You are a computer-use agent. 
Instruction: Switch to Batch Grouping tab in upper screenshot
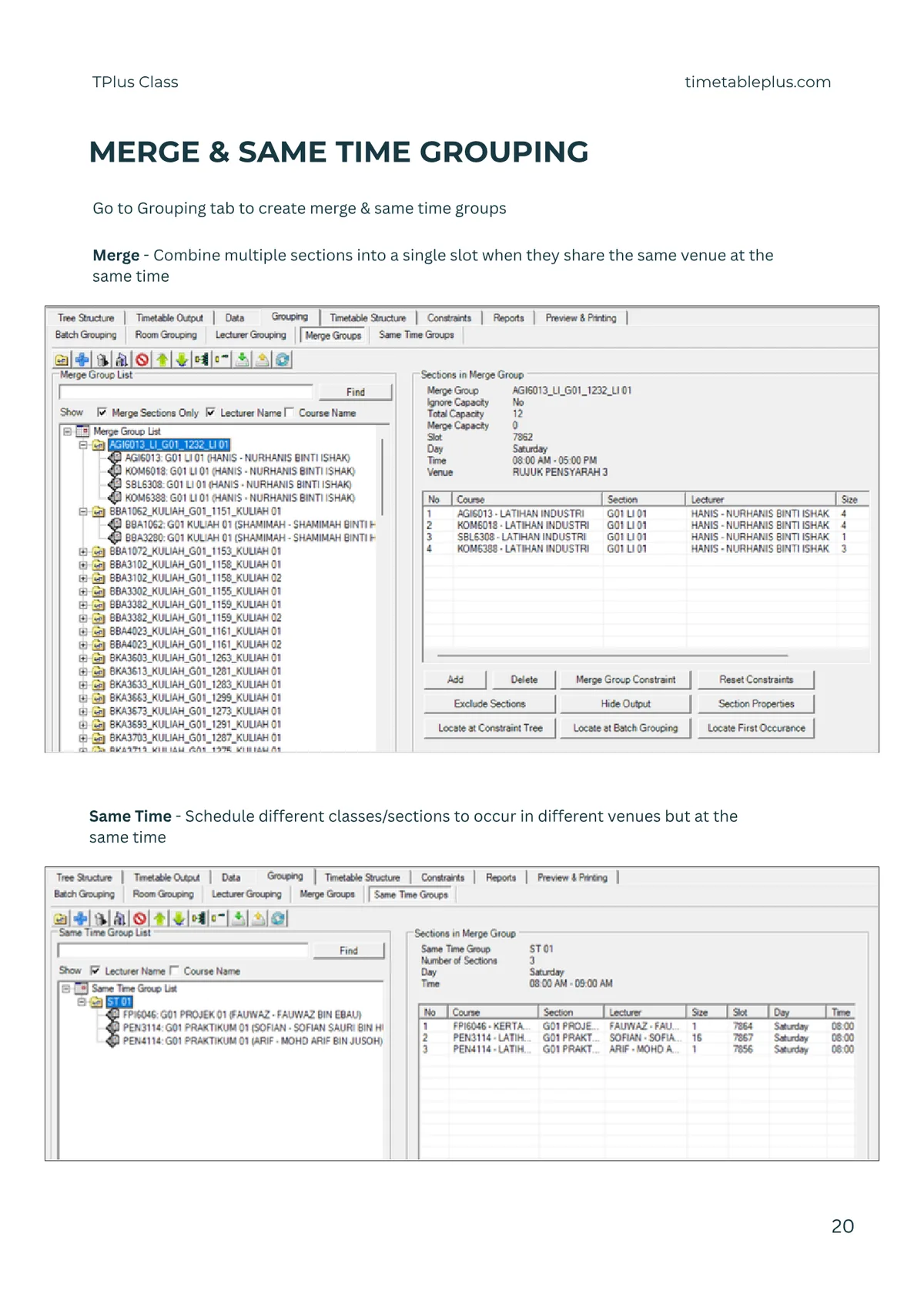tap(85, 335)
